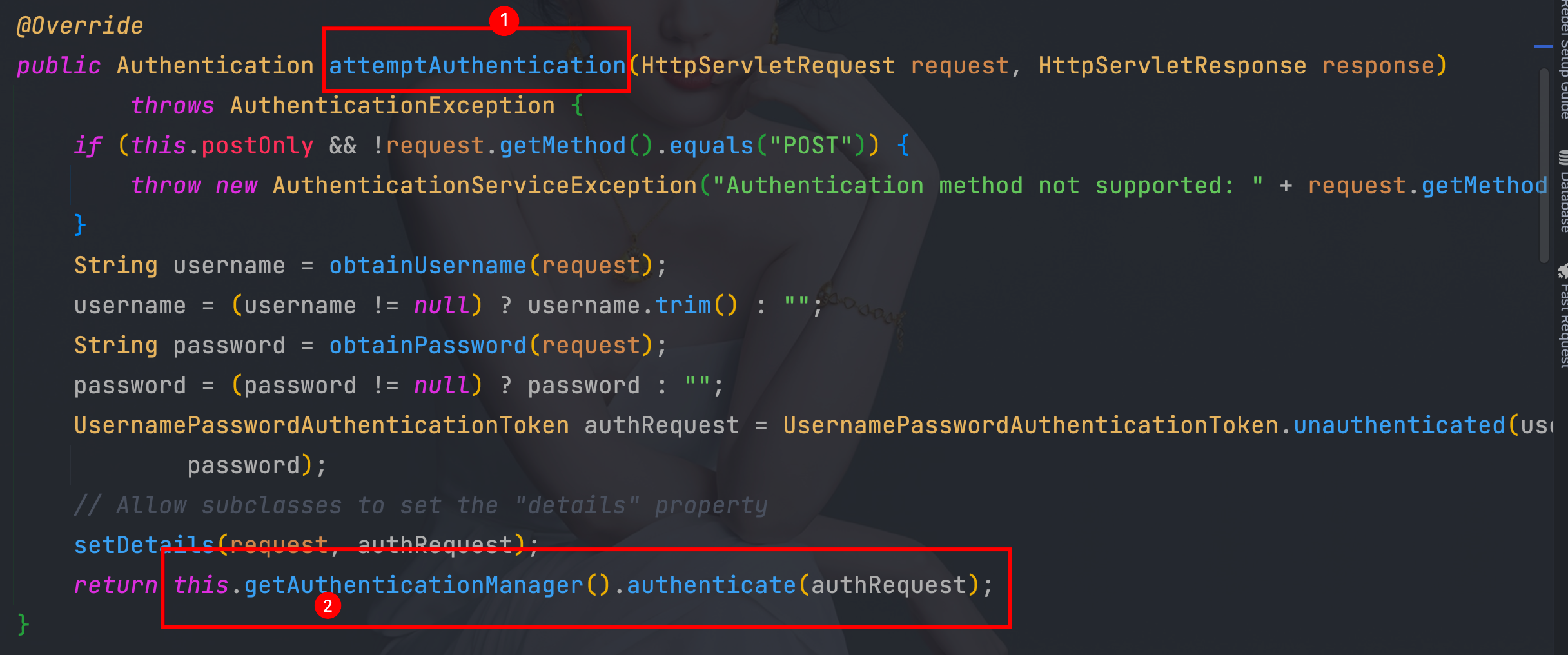Click the 'throw' keyword before new

166,186
